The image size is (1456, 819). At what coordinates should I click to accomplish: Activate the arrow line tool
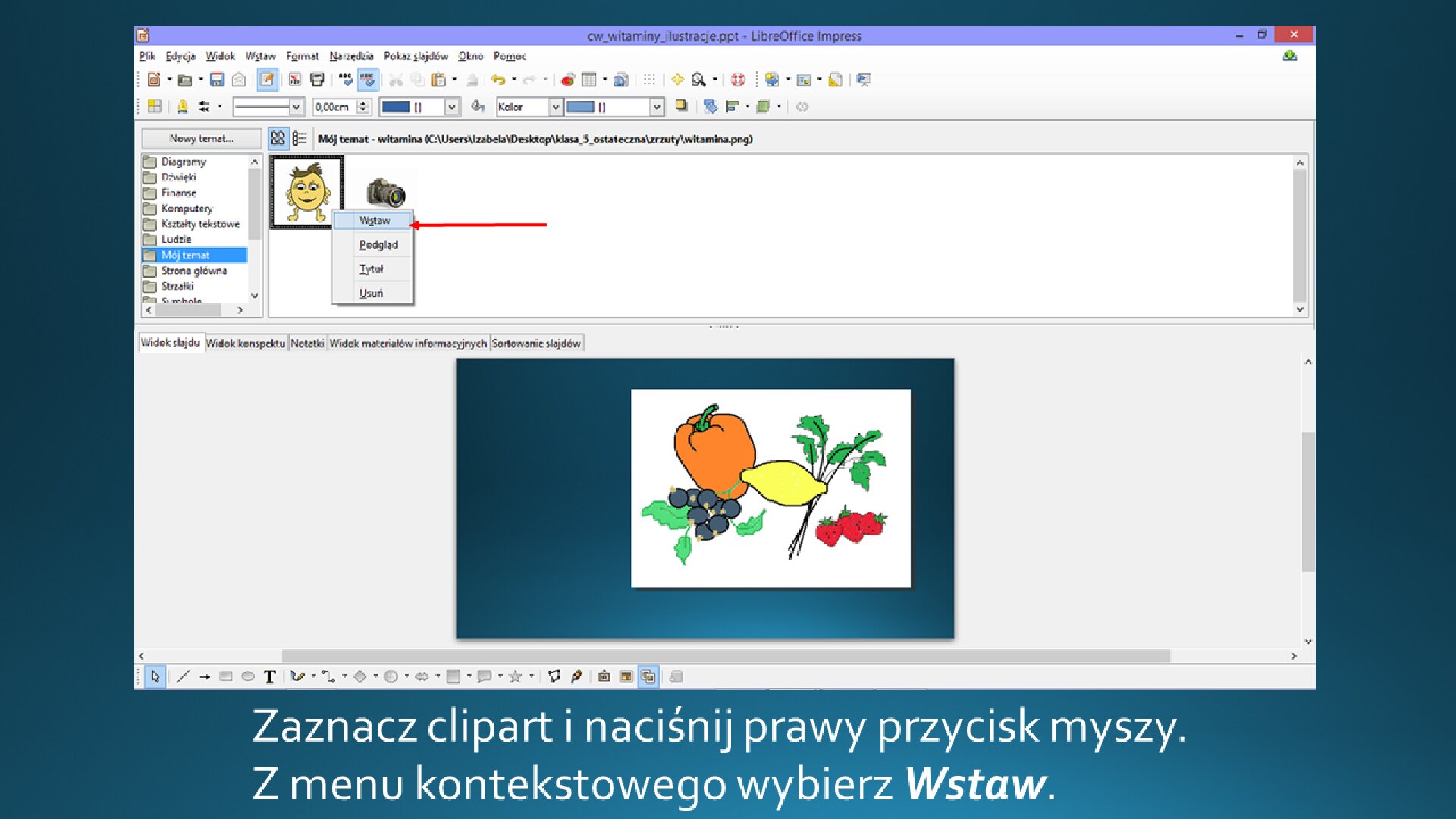pyautogui.click(x=203, y=677)
